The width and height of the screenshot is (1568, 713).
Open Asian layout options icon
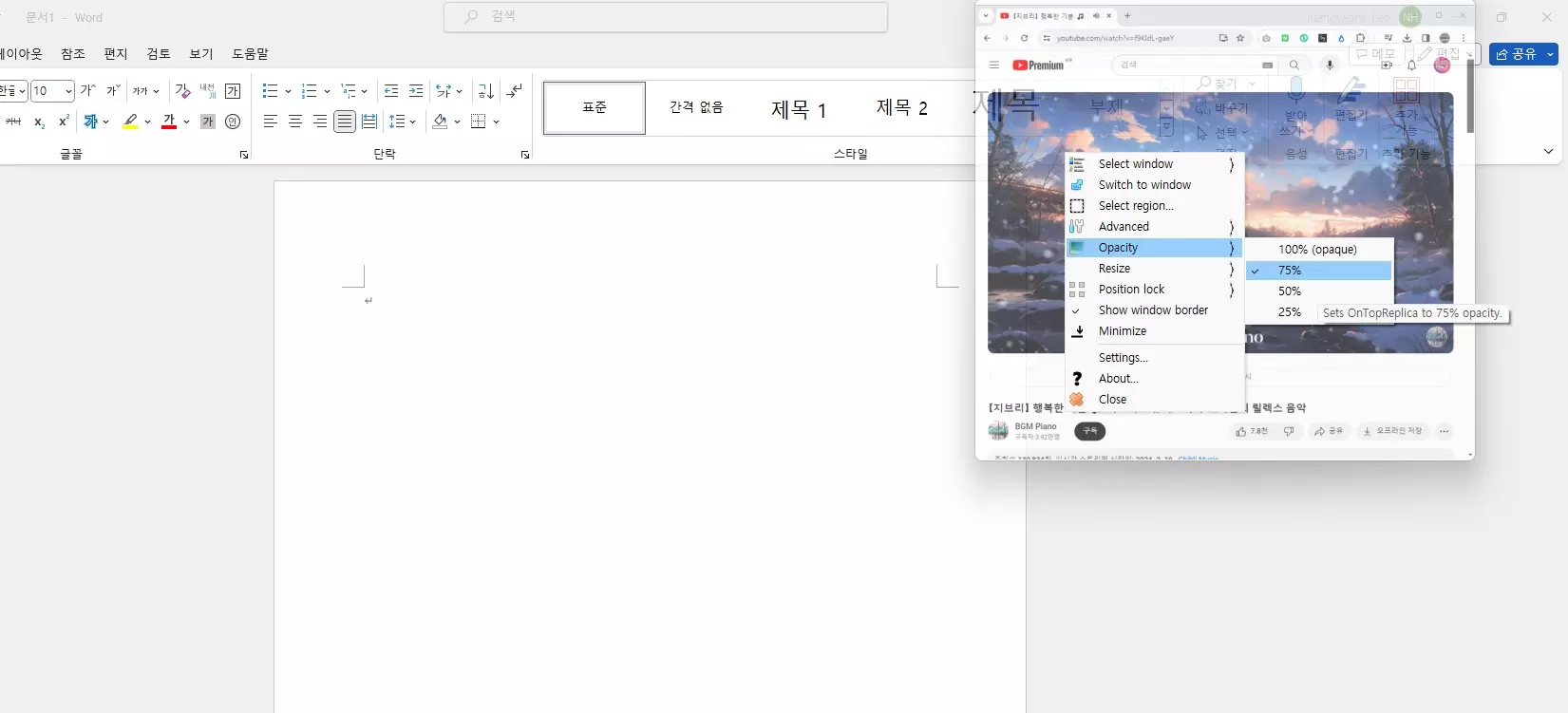click(444, 91)
